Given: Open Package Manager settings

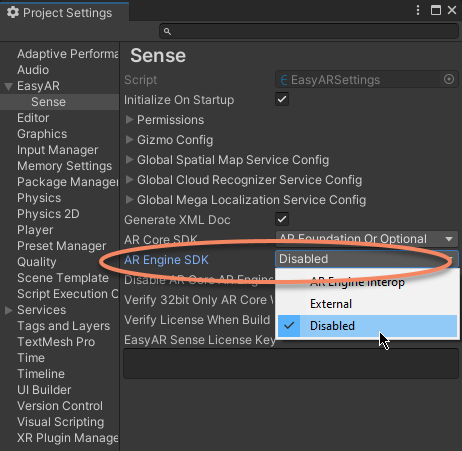Looking at the screenshot, I should 68,182.
